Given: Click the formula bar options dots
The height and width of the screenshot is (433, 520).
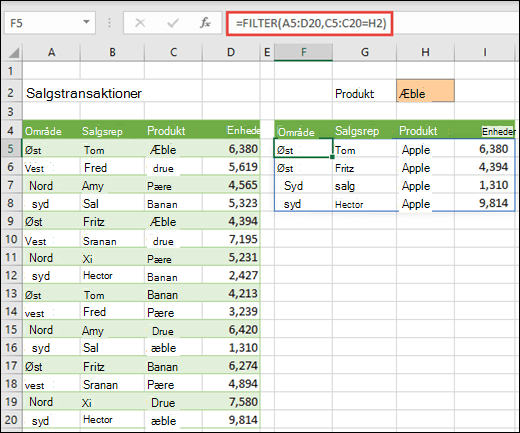Looking at the screenshot, I should click(x=109, y=23).
